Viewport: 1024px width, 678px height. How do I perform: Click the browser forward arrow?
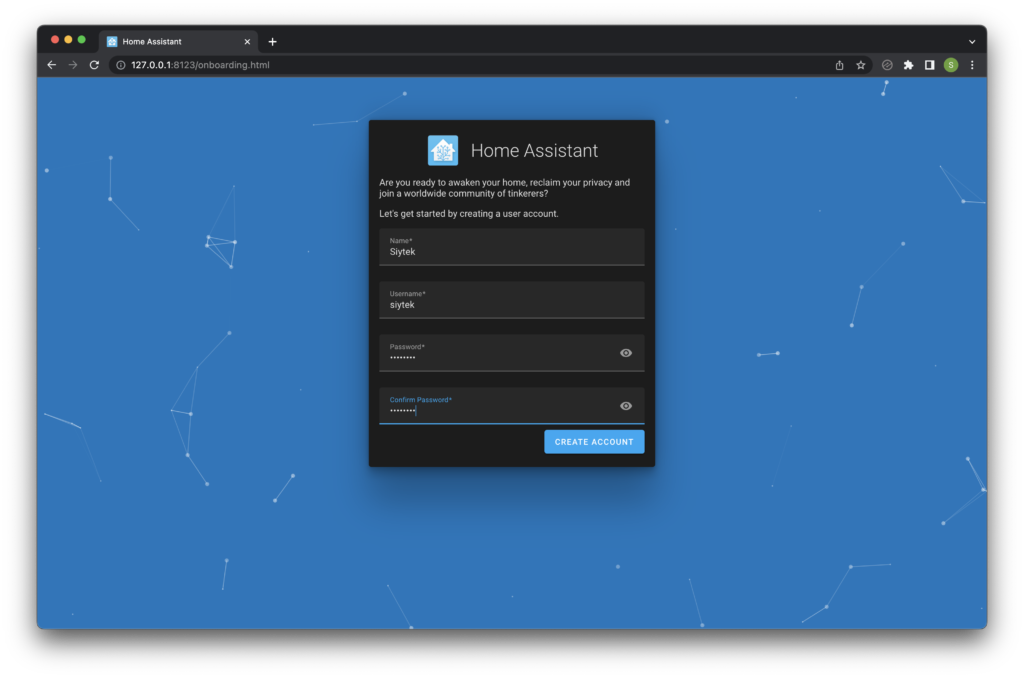point(72,65)
